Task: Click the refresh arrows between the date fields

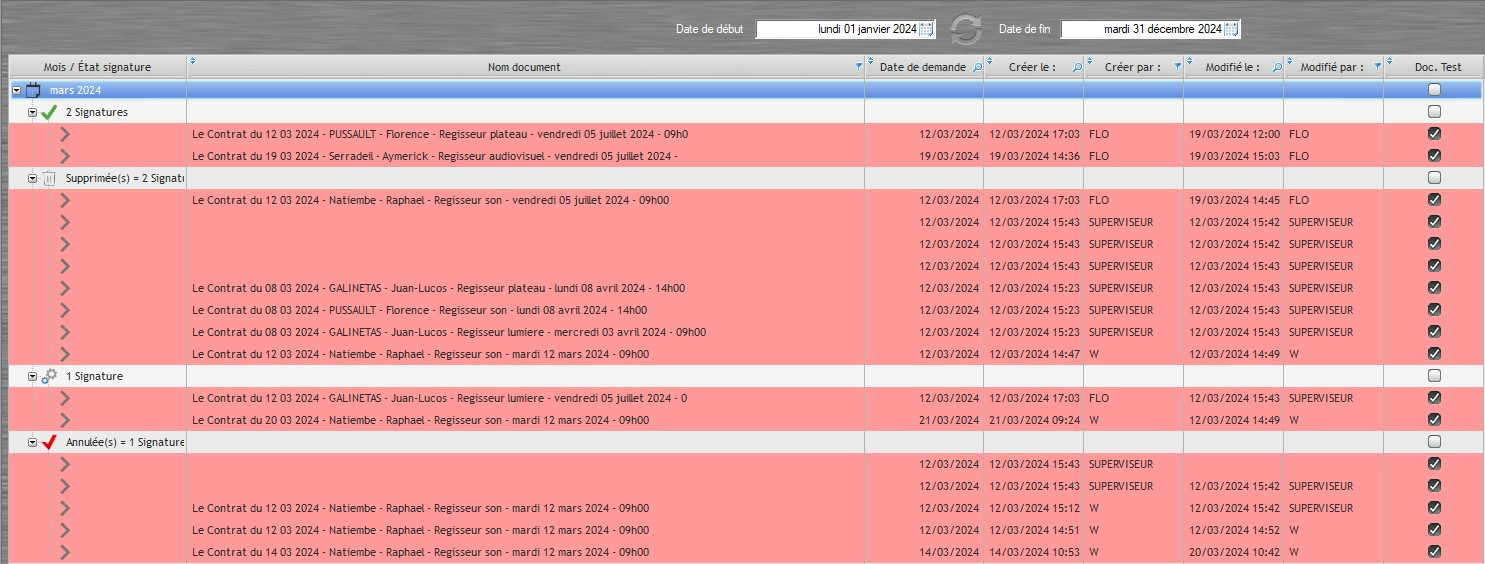Action: pyautogui.click(x=965, y=29)
